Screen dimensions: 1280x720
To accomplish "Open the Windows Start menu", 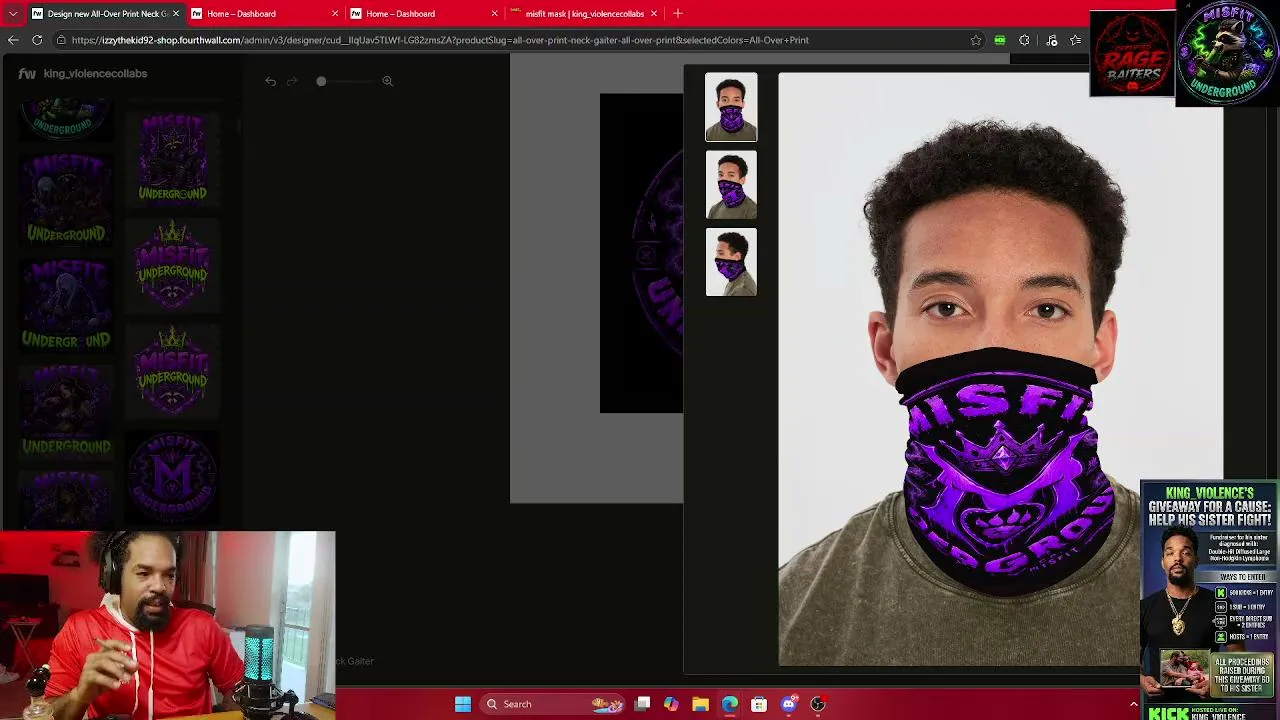I will 463,704.
